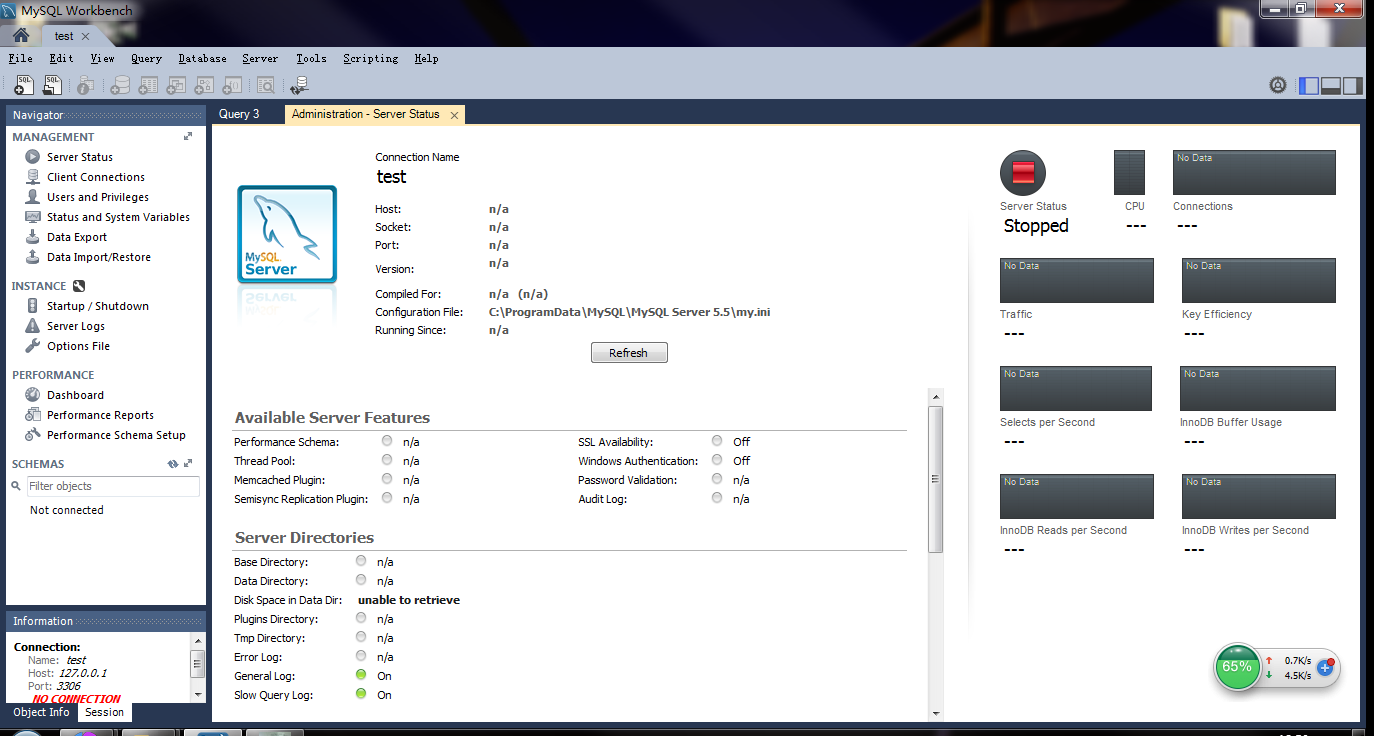Click the Information panel scrollbar up arrow
The width and height of the screenshot is (1374, 736).
[198, 641]
